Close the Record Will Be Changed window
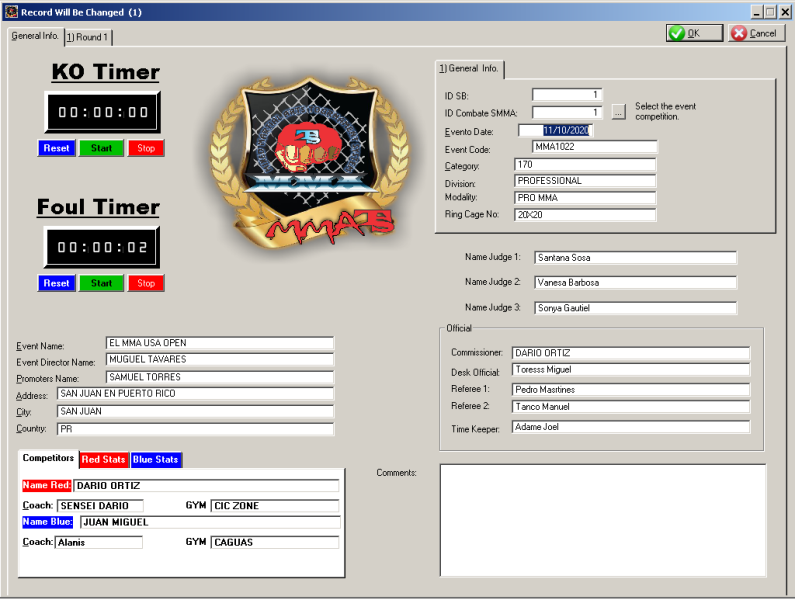The height and width of the screenshot is (600, 795). point(785,12)
